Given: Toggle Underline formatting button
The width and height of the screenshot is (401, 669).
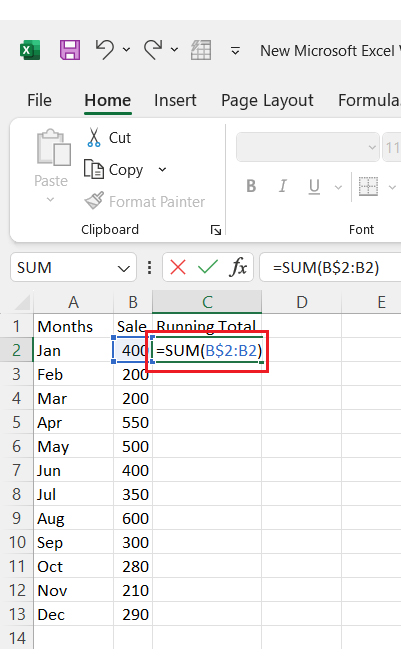Looking at the screenshot, I should (x=314, y=186).
